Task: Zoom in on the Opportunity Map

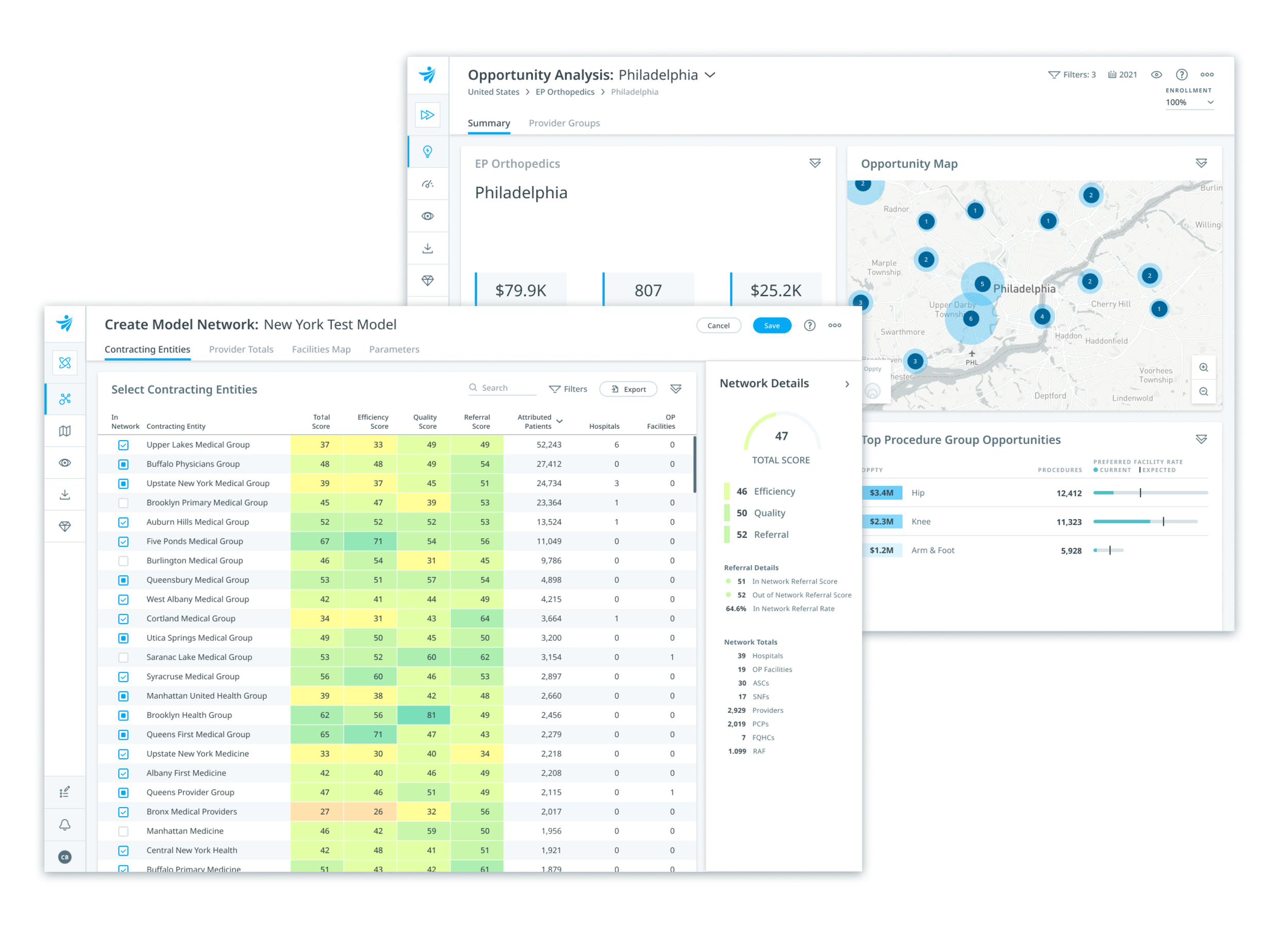Action: pyautogui.click(x=1203, y=368)
